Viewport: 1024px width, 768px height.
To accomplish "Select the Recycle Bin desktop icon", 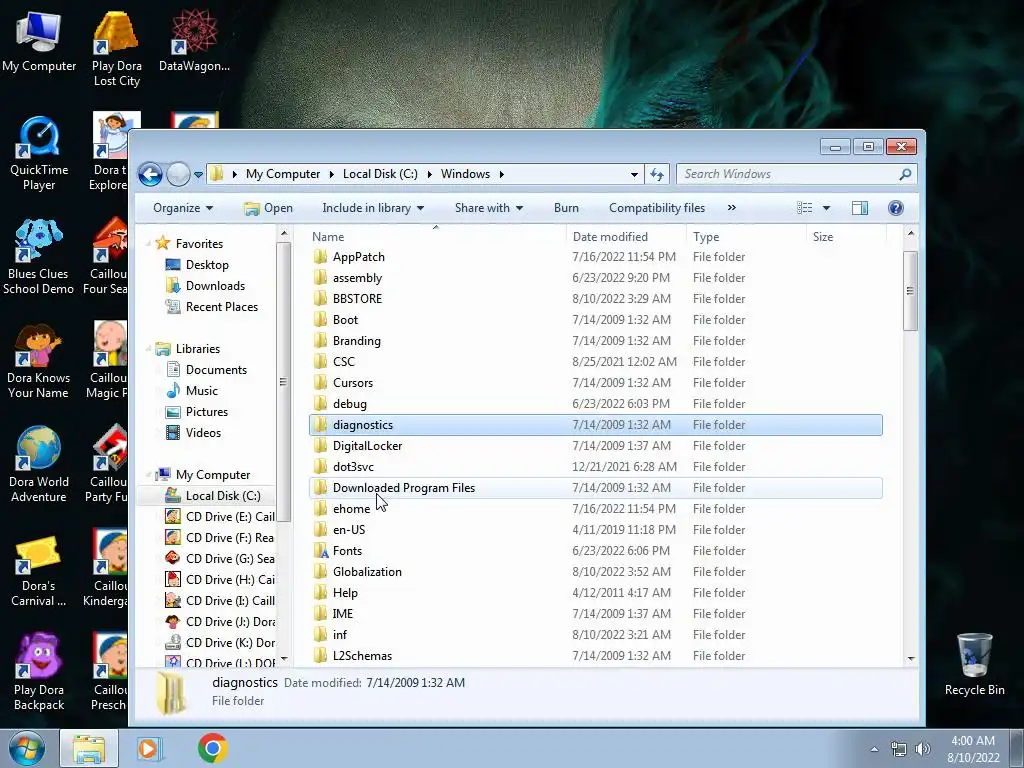I will coord(974,664).
